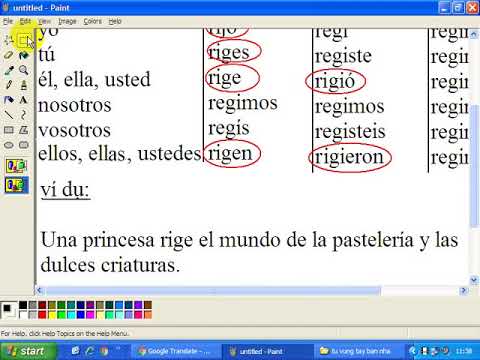
Task: Pick the Fill With Color bucket tool
Action: tap(23, 55)
